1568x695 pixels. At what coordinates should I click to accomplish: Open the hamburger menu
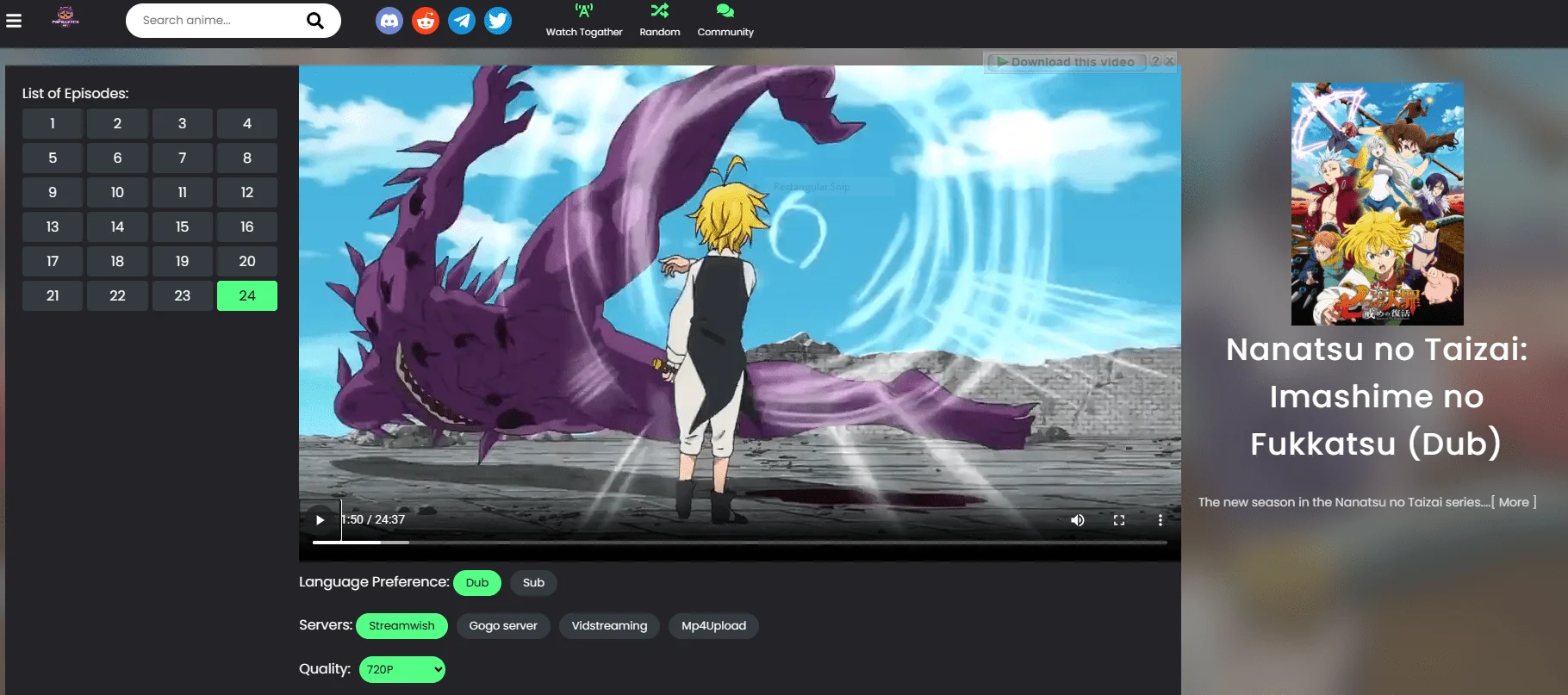(14, 21)
